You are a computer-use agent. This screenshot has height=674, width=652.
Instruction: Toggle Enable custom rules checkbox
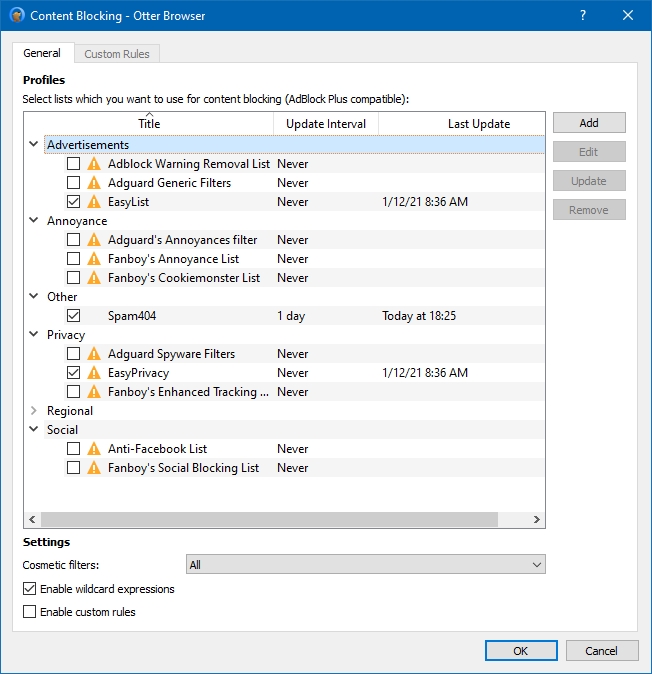29,612
